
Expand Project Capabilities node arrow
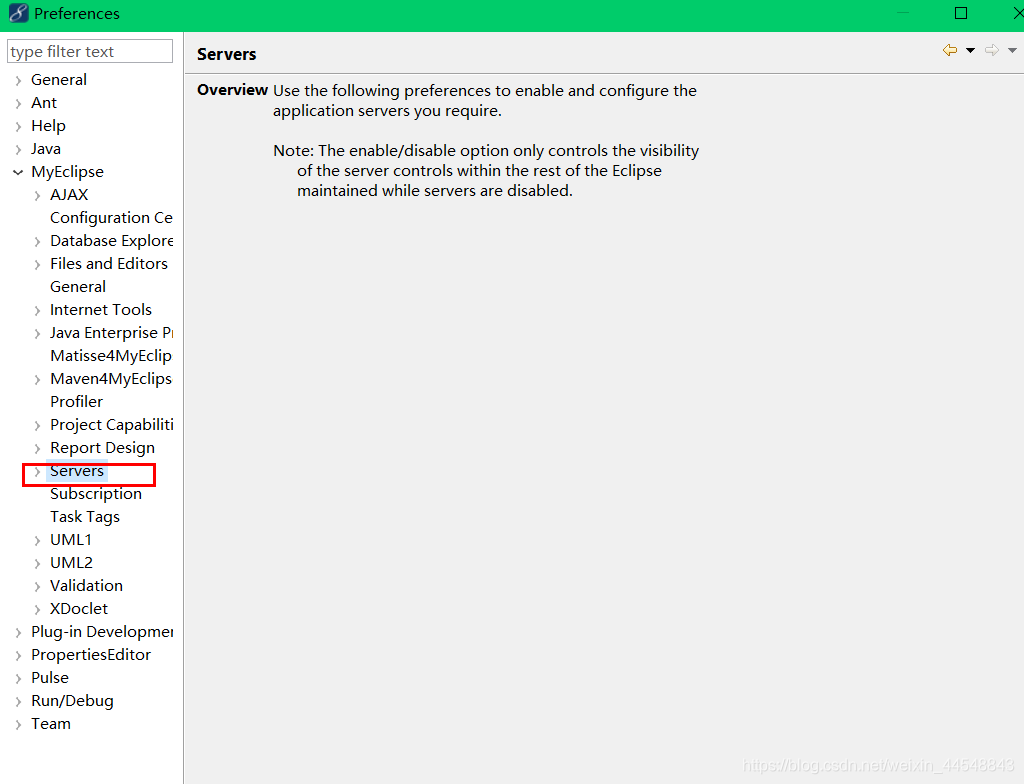click(37, 425)
